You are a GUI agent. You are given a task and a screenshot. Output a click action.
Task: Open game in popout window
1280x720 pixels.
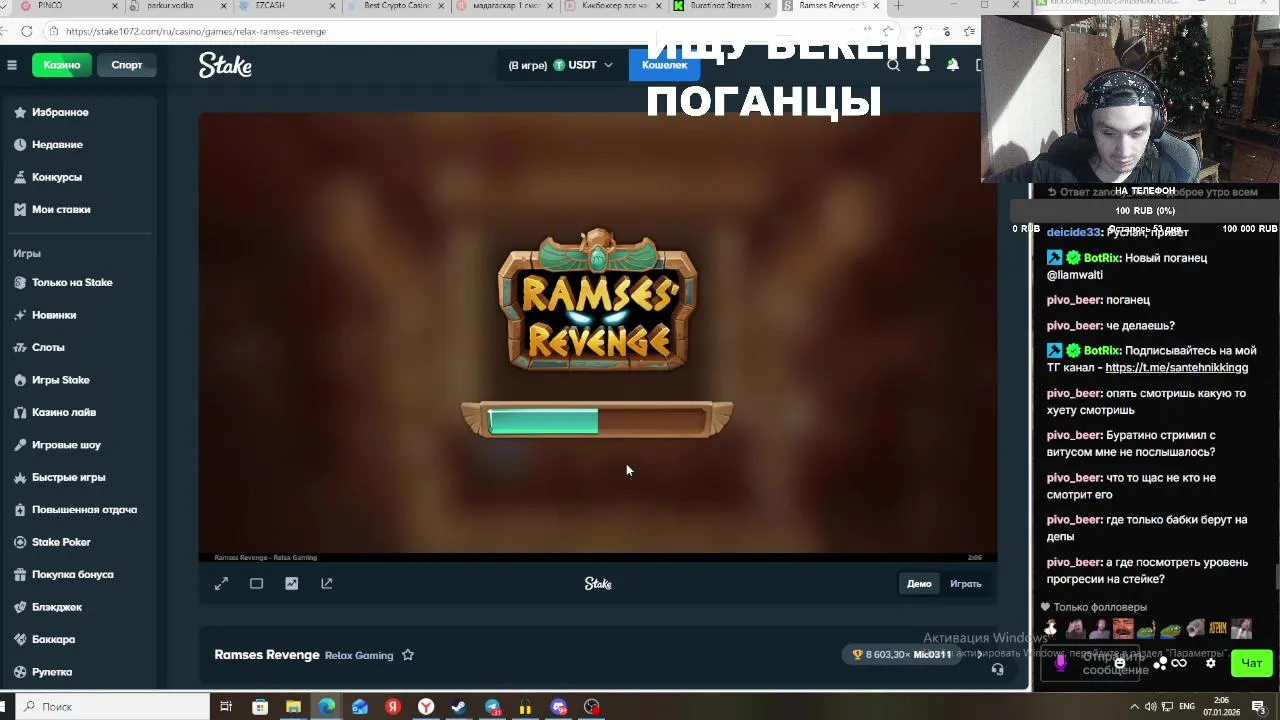click(326, 584)
